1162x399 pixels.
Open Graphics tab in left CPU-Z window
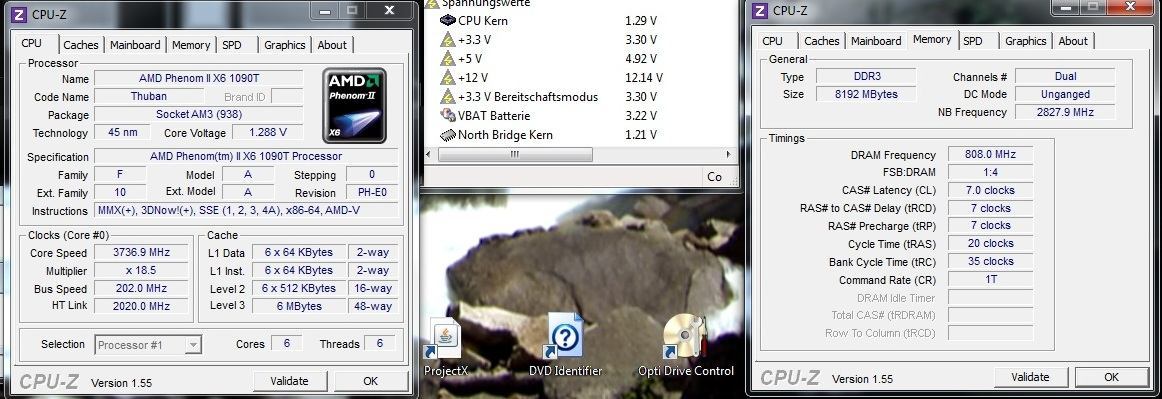click(285, 45)
